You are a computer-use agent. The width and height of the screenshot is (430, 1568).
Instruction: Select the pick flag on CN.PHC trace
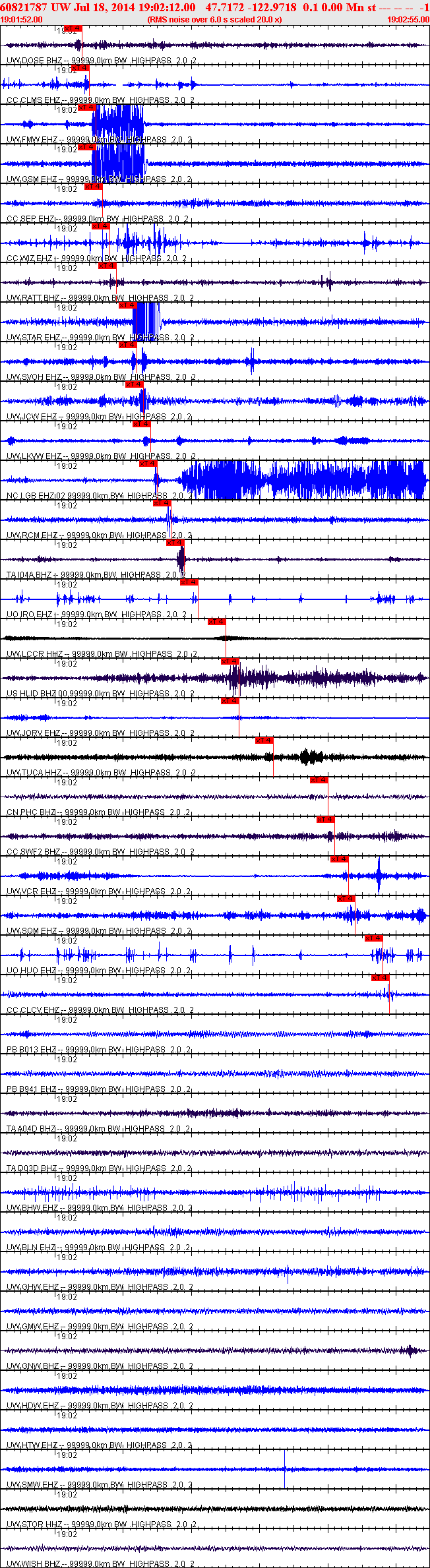pyautogui.click(x=319, y=780)
